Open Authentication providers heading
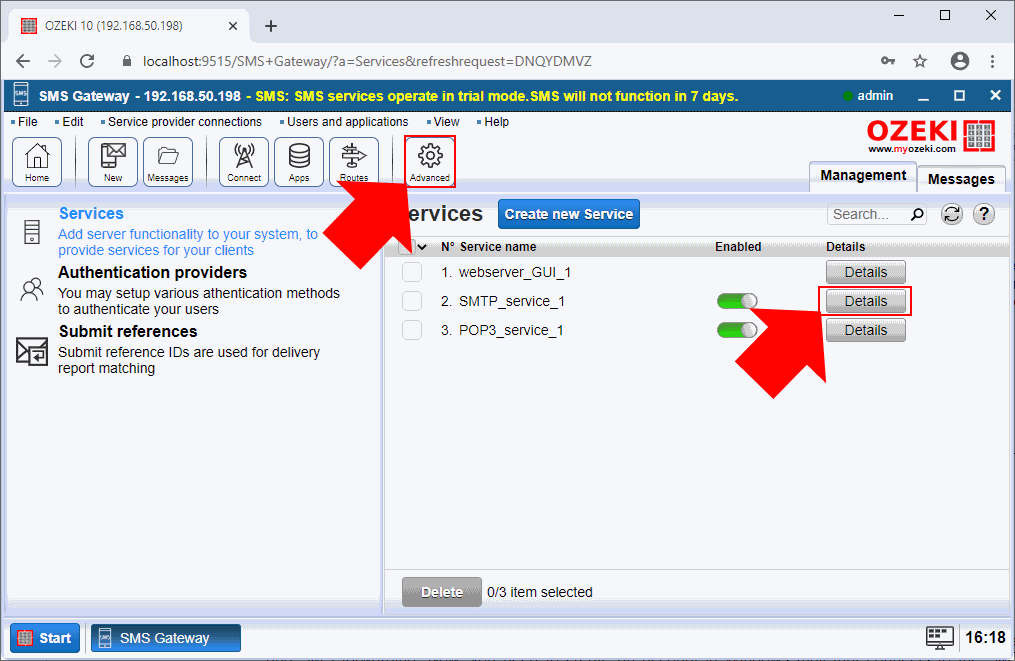This screenshot has height=661, width=1015. coord(153,273)
